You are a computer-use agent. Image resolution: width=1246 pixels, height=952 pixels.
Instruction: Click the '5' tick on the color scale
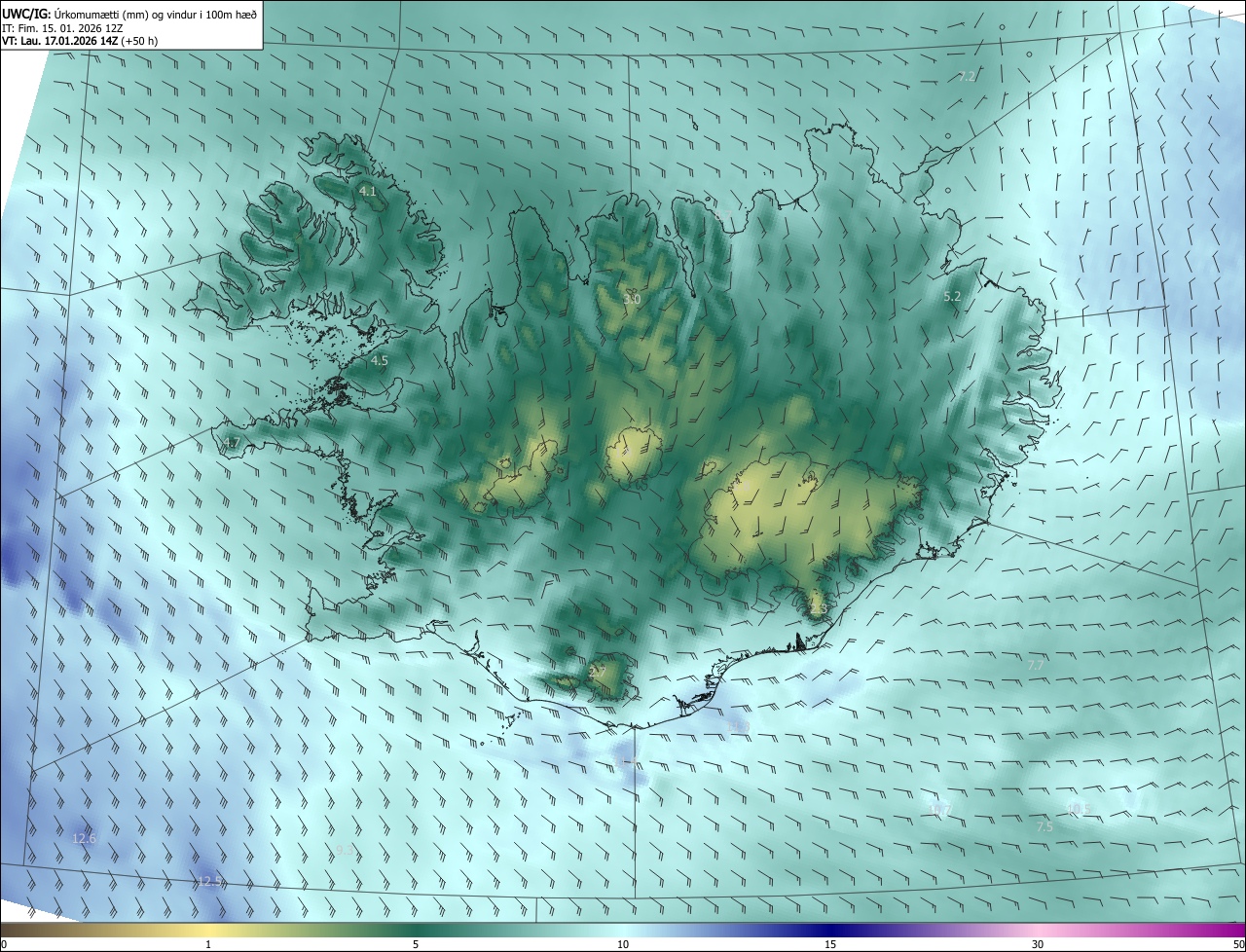pos(416,944)
